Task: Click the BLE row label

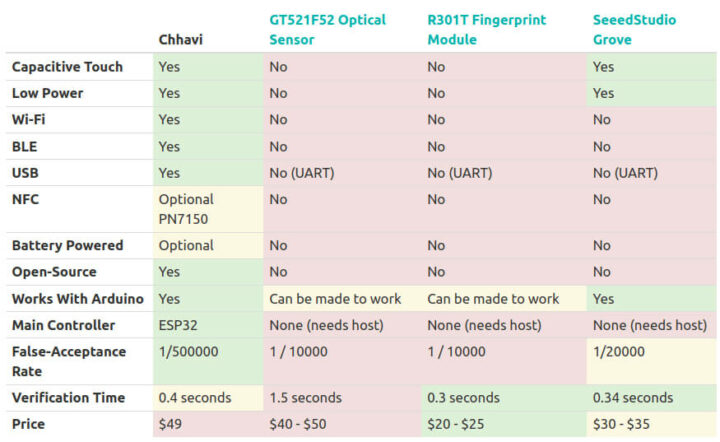Action: pyautogui.click(x=25, y=146)
